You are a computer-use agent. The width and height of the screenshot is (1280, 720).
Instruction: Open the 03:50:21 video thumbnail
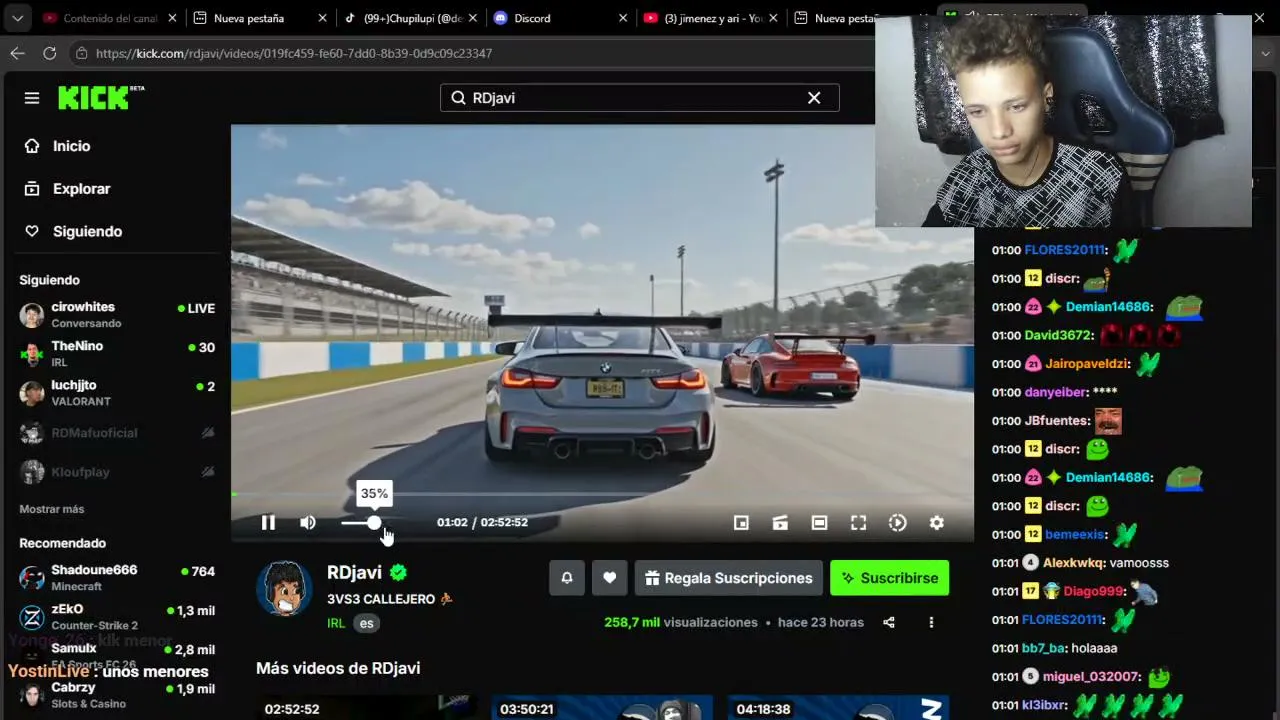tap(602, 707)
